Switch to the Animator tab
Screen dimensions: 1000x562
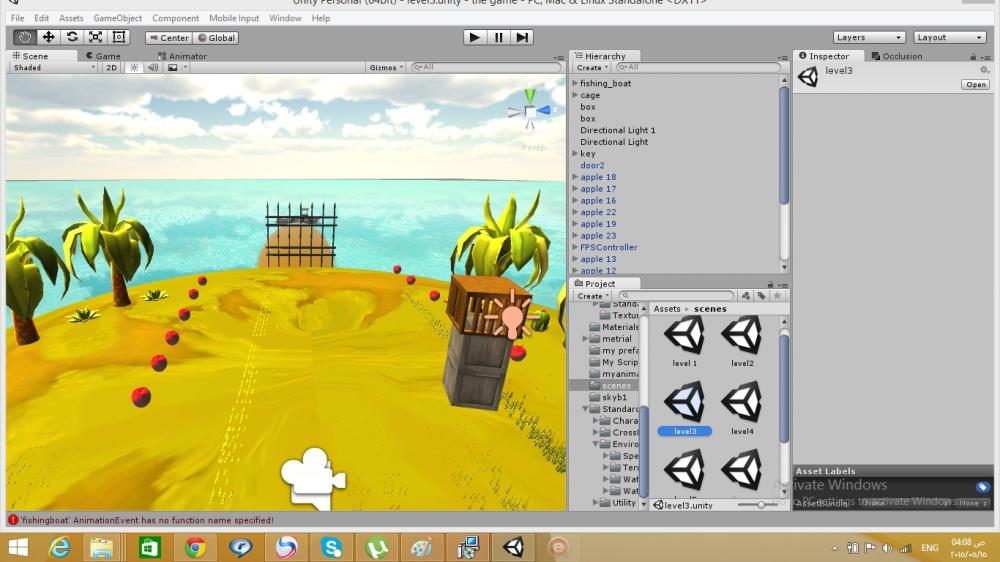tap(182, 55)
